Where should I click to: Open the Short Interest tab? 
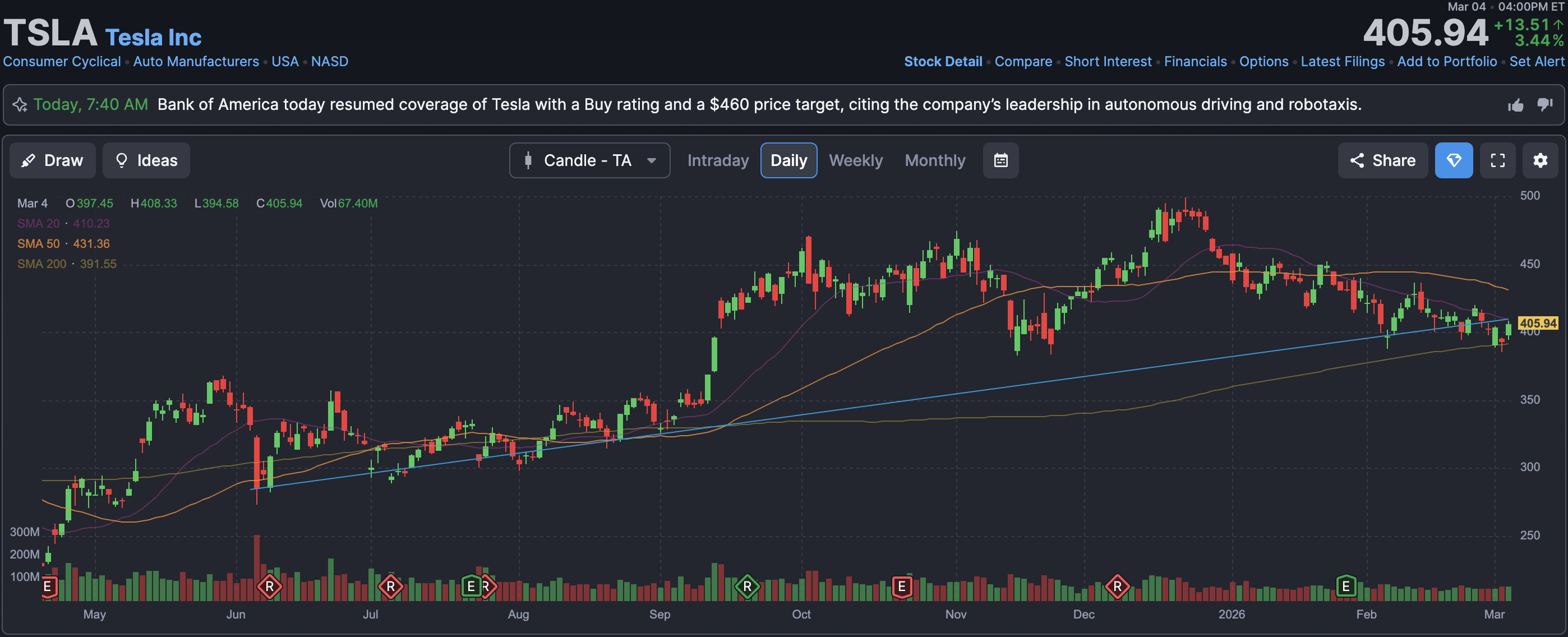click(1107, 62)
